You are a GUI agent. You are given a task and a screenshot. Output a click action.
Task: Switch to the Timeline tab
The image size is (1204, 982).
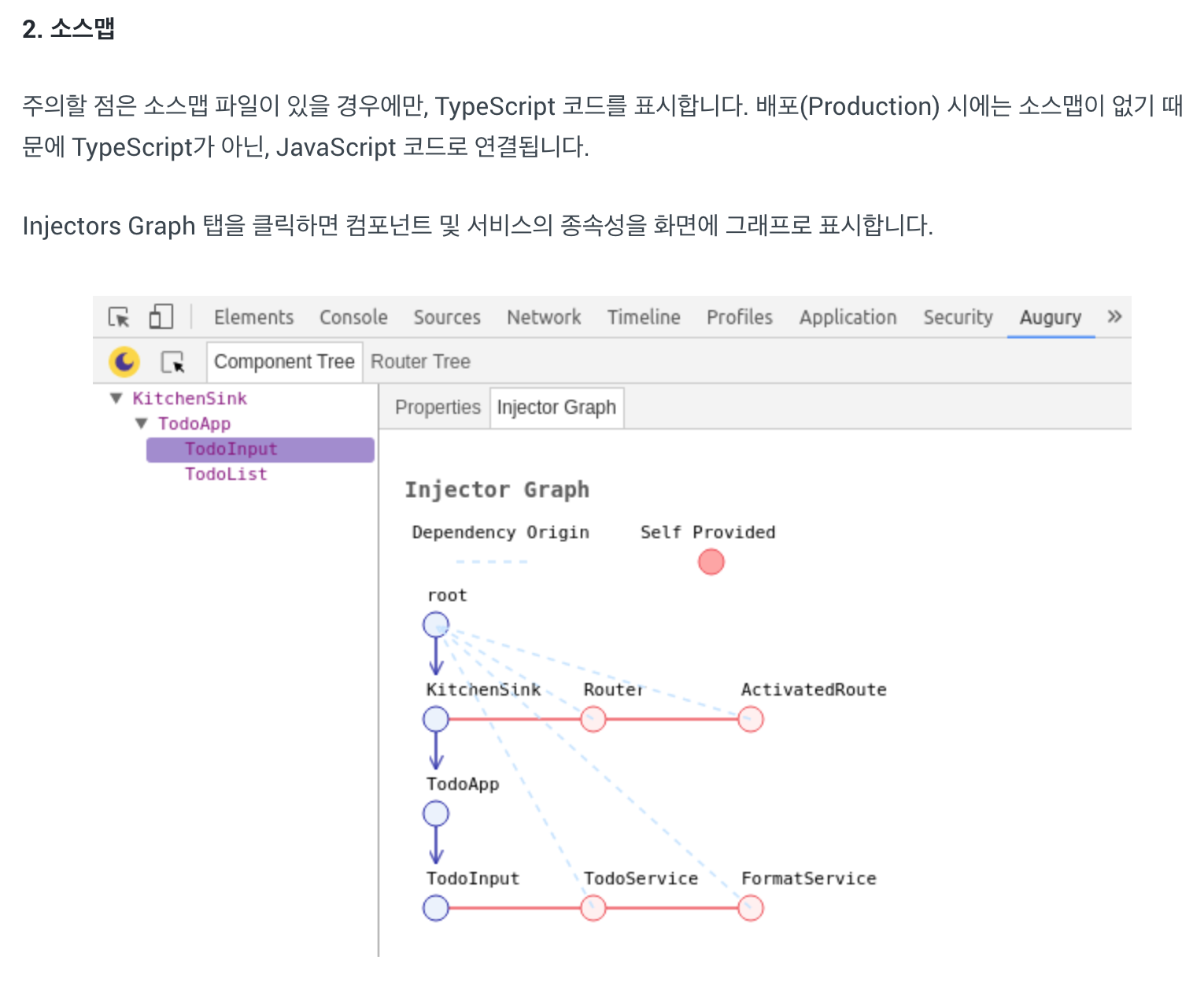coord(644,317)
